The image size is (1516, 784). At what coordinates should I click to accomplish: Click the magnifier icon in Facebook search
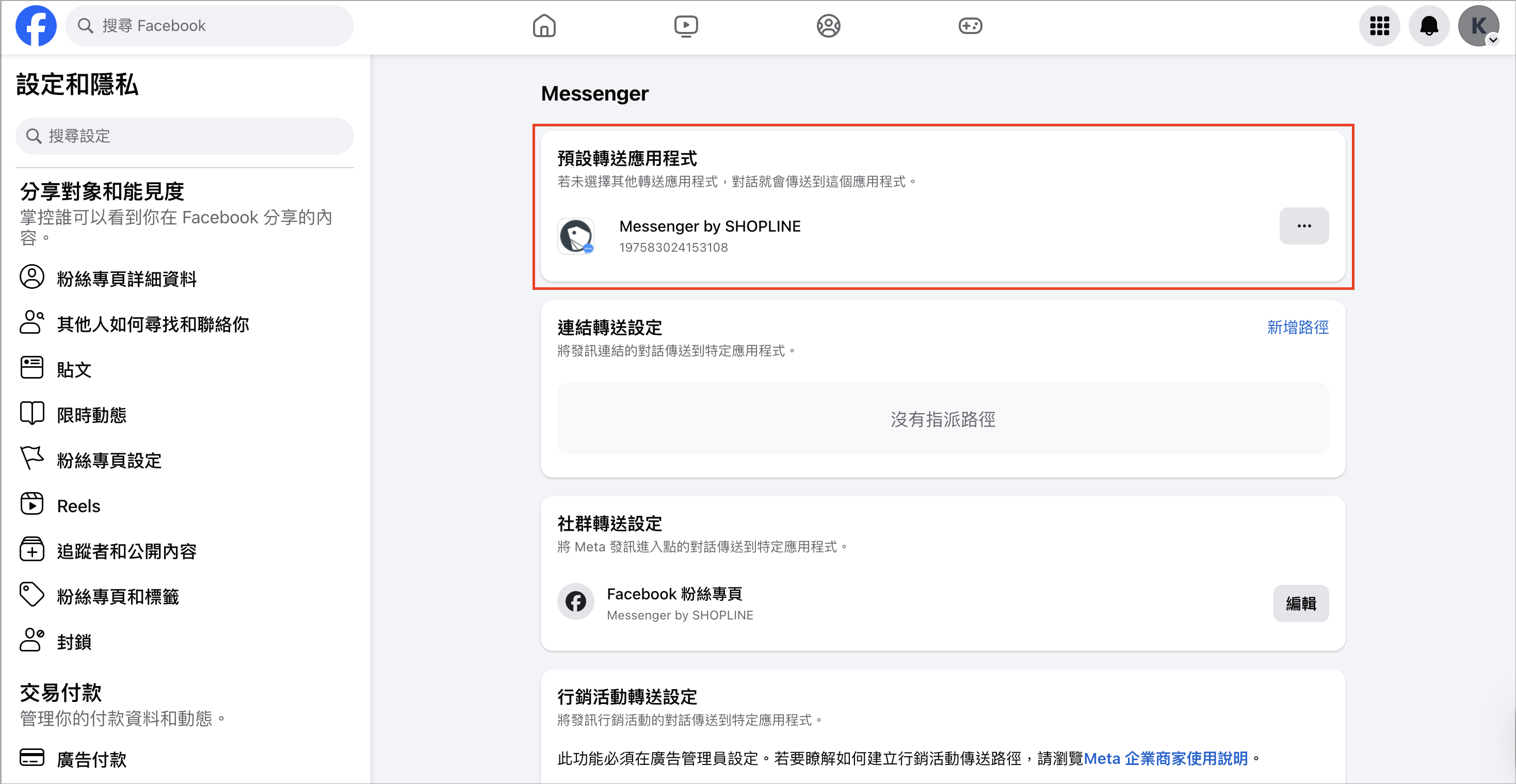pyautogui.click(x=86, y=26)
